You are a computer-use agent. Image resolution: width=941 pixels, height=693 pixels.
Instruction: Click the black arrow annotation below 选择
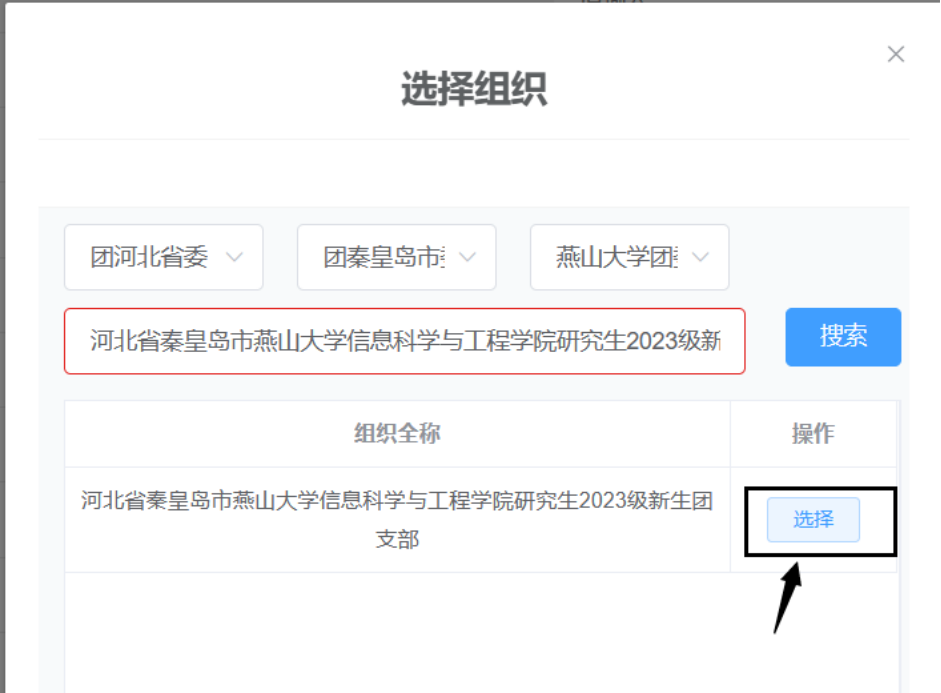pyautogui.click(x=788, y=598)
